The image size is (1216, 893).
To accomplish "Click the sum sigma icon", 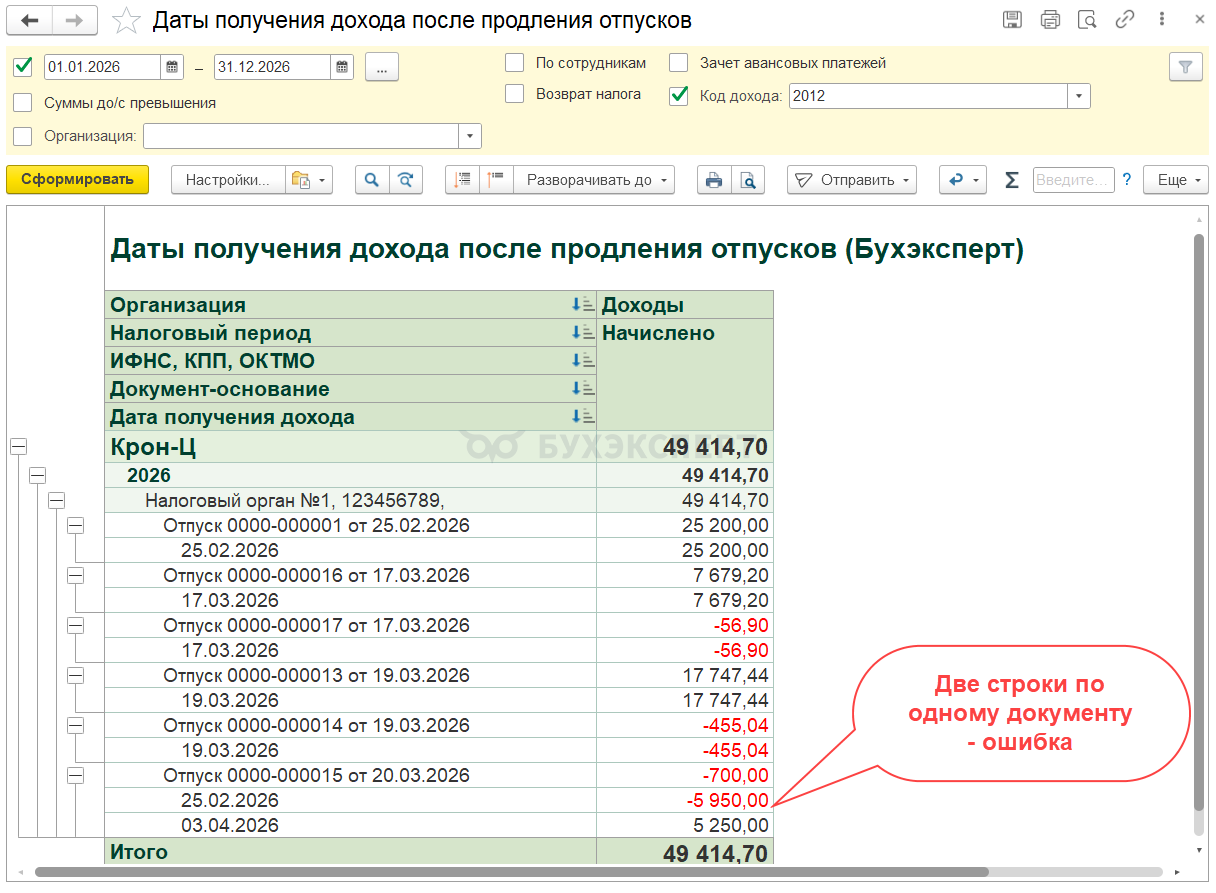I will (1012, 180).
